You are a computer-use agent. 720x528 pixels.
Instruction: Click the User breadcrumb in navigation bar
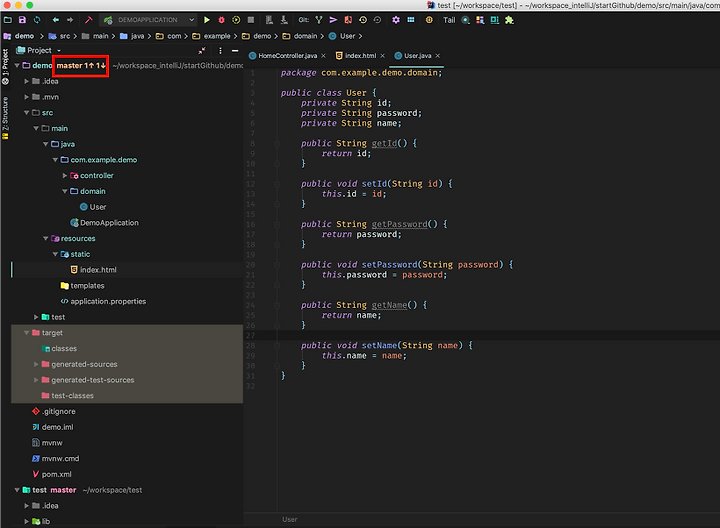pyautogui.click(x=343, y=36)
